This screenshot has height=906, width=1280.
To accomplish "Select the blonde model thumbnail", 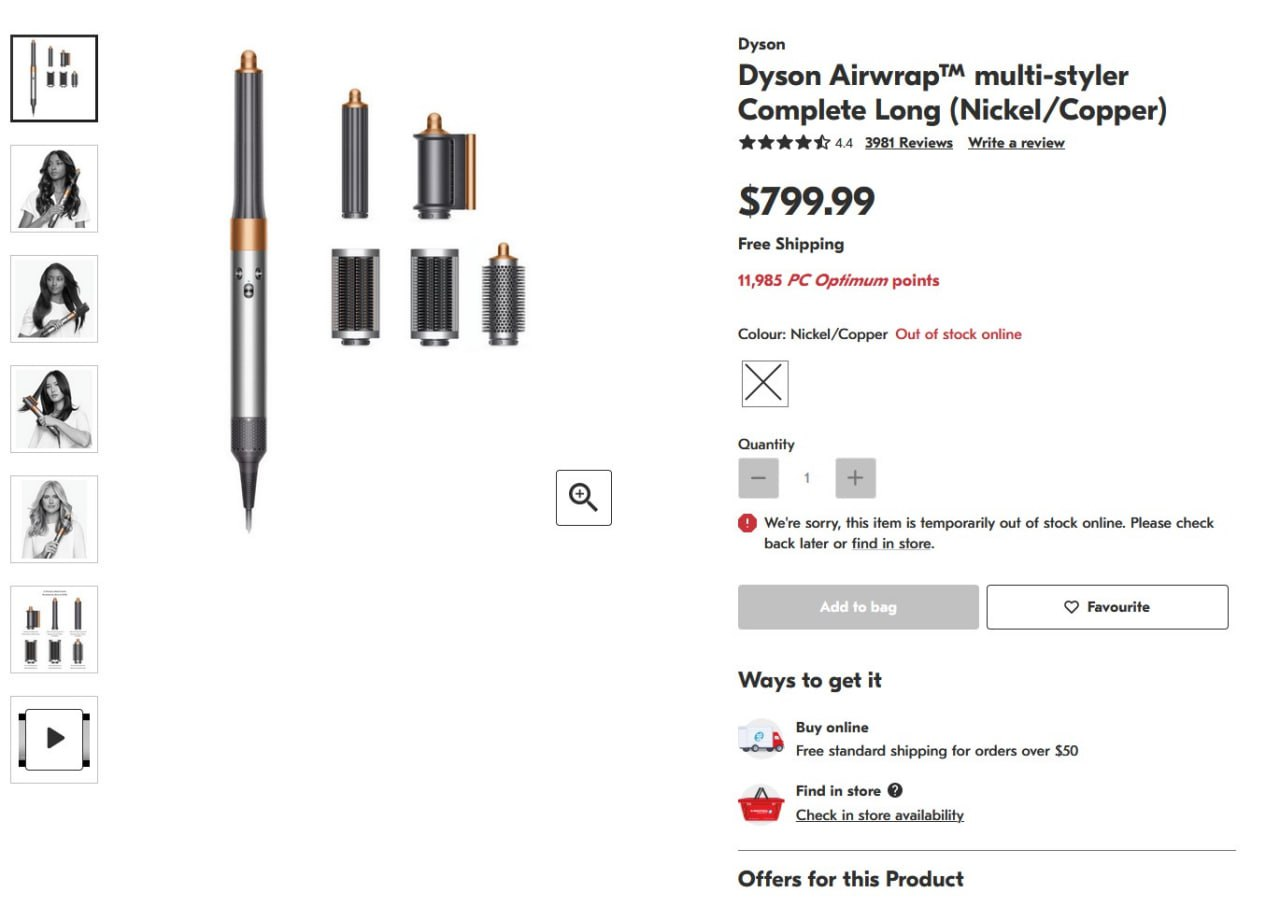I will click(54, 519).
